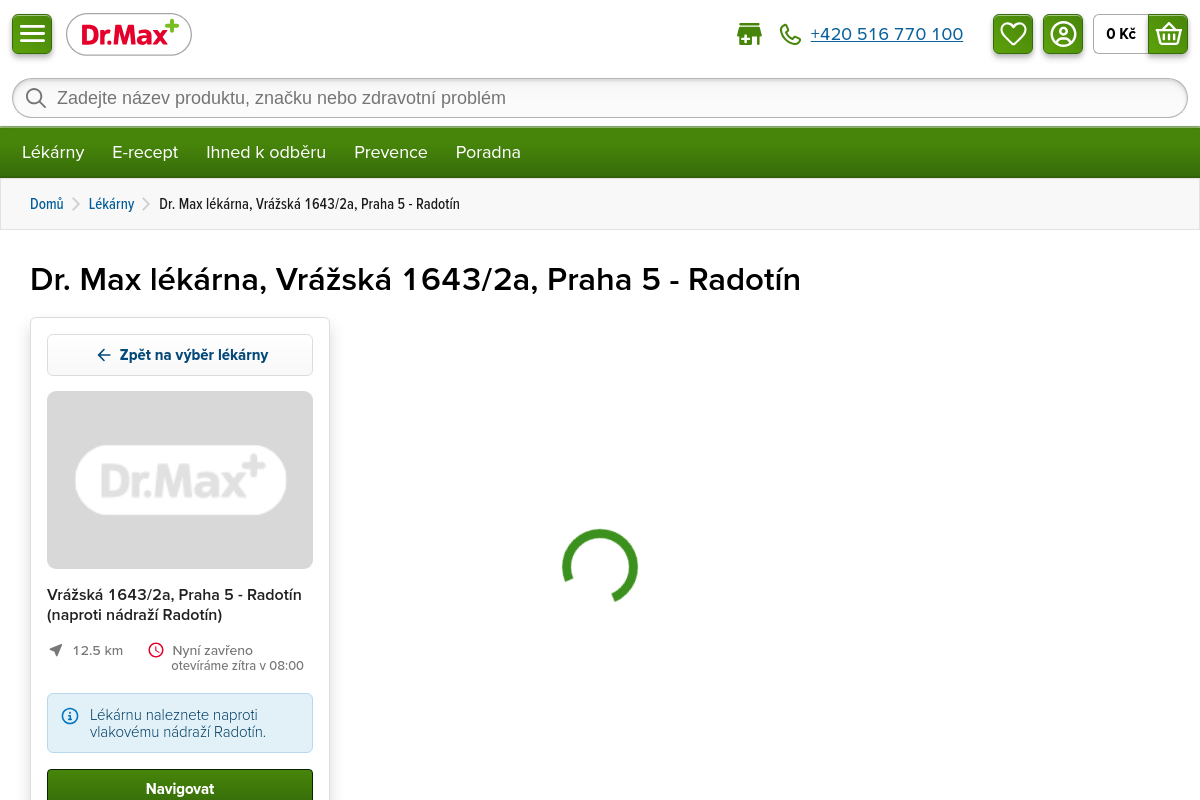1200x800 pixels.
Task: Open E-recept menu item
Action: pos(145,152)
